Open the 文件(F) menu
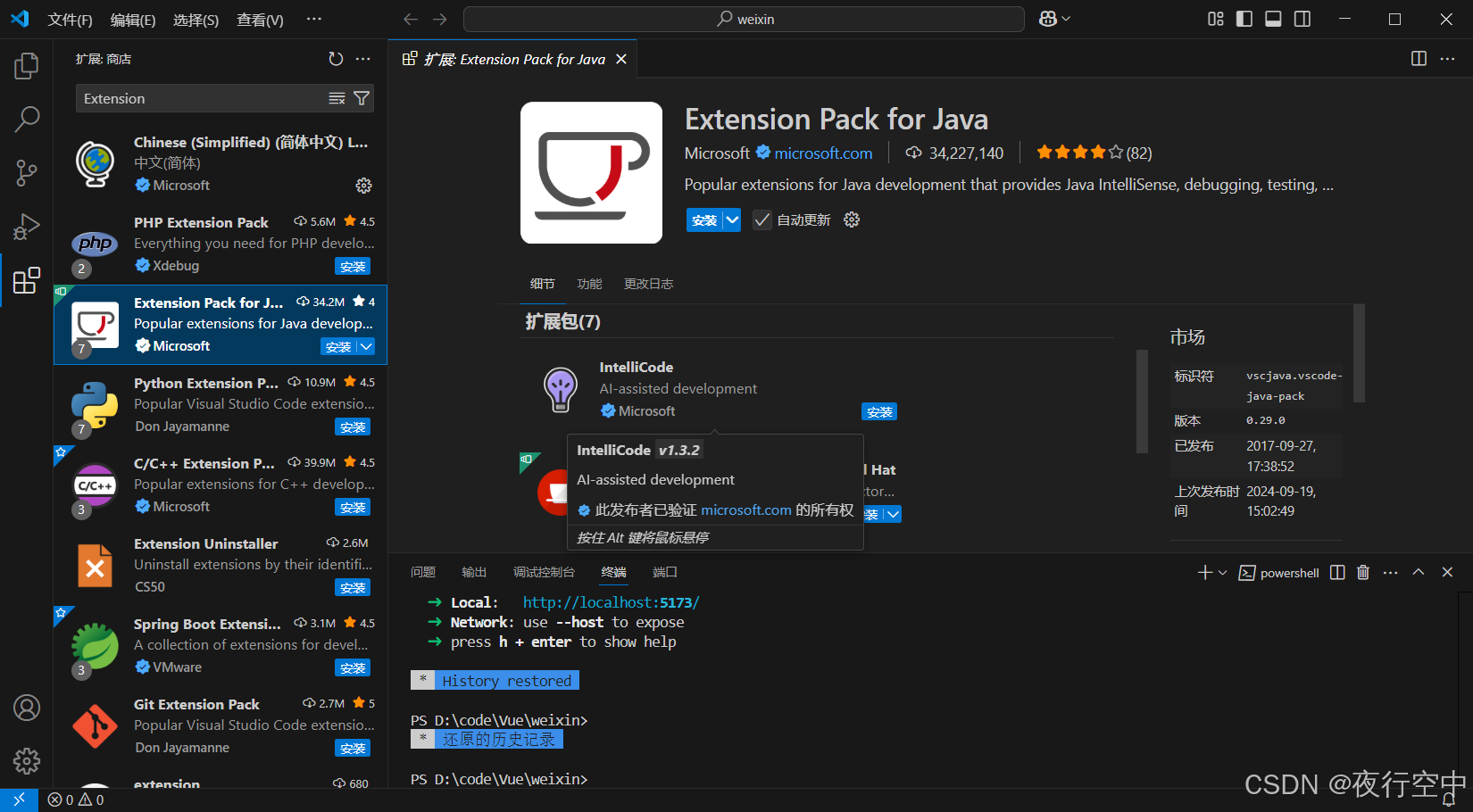The width and height of the screenshot is (1473, 812). coord(70,20)
